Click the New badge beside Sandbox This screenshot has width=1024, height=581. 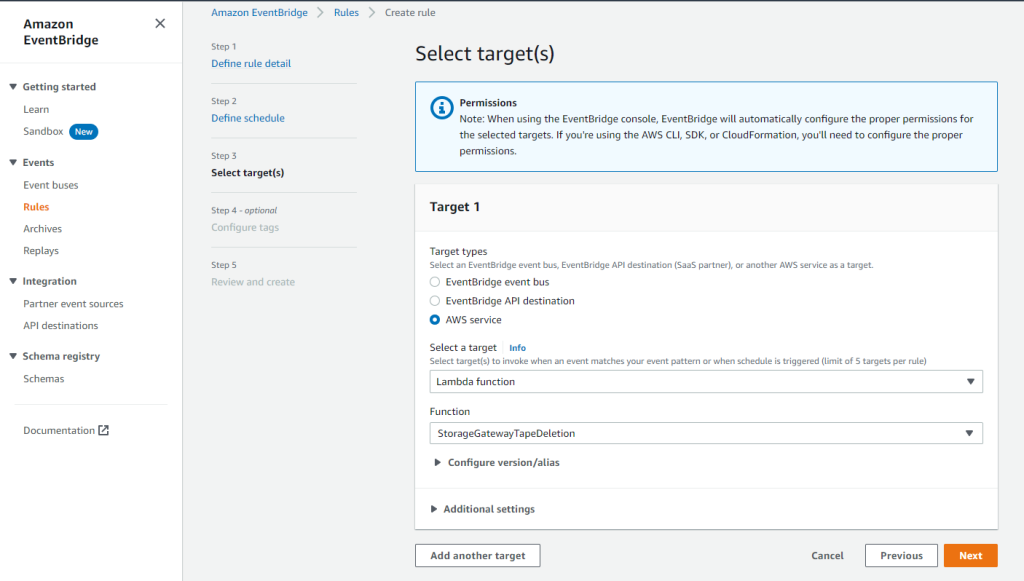pyautogui.click(x=84, y=131)
